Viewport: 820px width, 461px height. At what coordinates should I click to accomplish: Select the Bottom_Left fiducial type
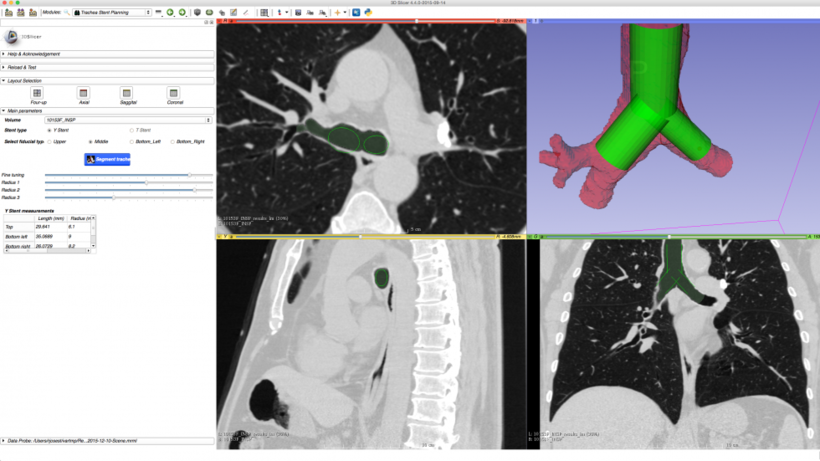click(x=132, y=142)
